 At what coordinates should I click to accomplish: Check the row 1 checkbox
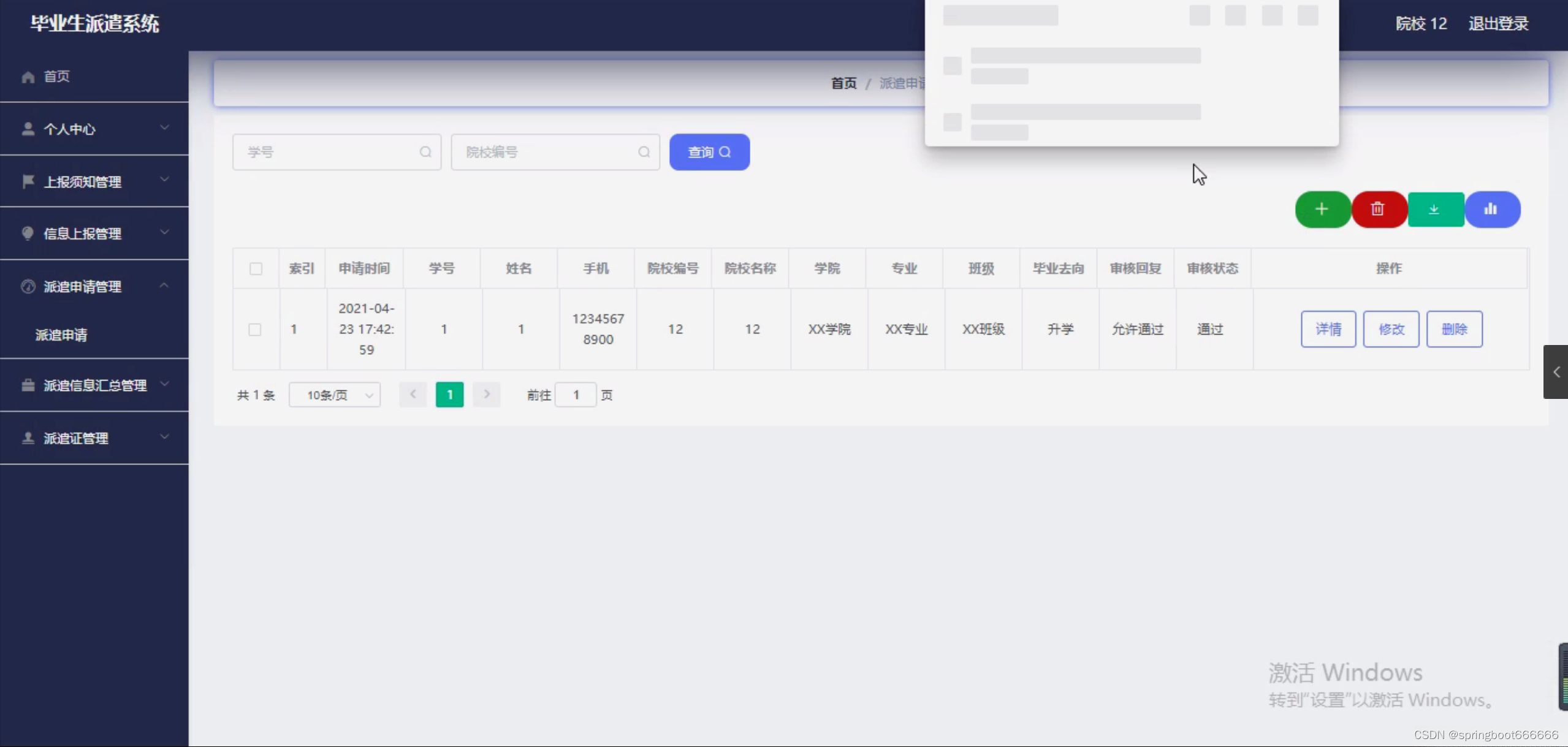(x=255, y=330)
